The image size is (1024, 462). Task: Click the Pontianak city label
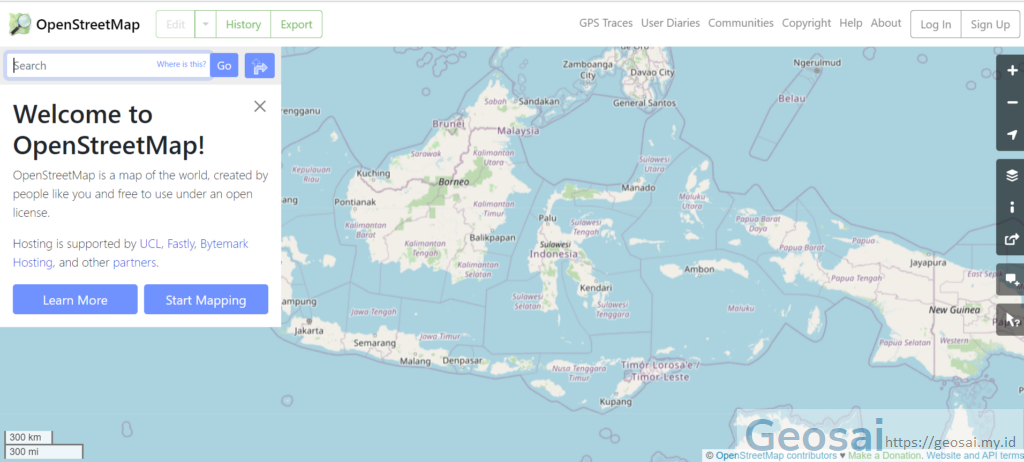(355, 202)
